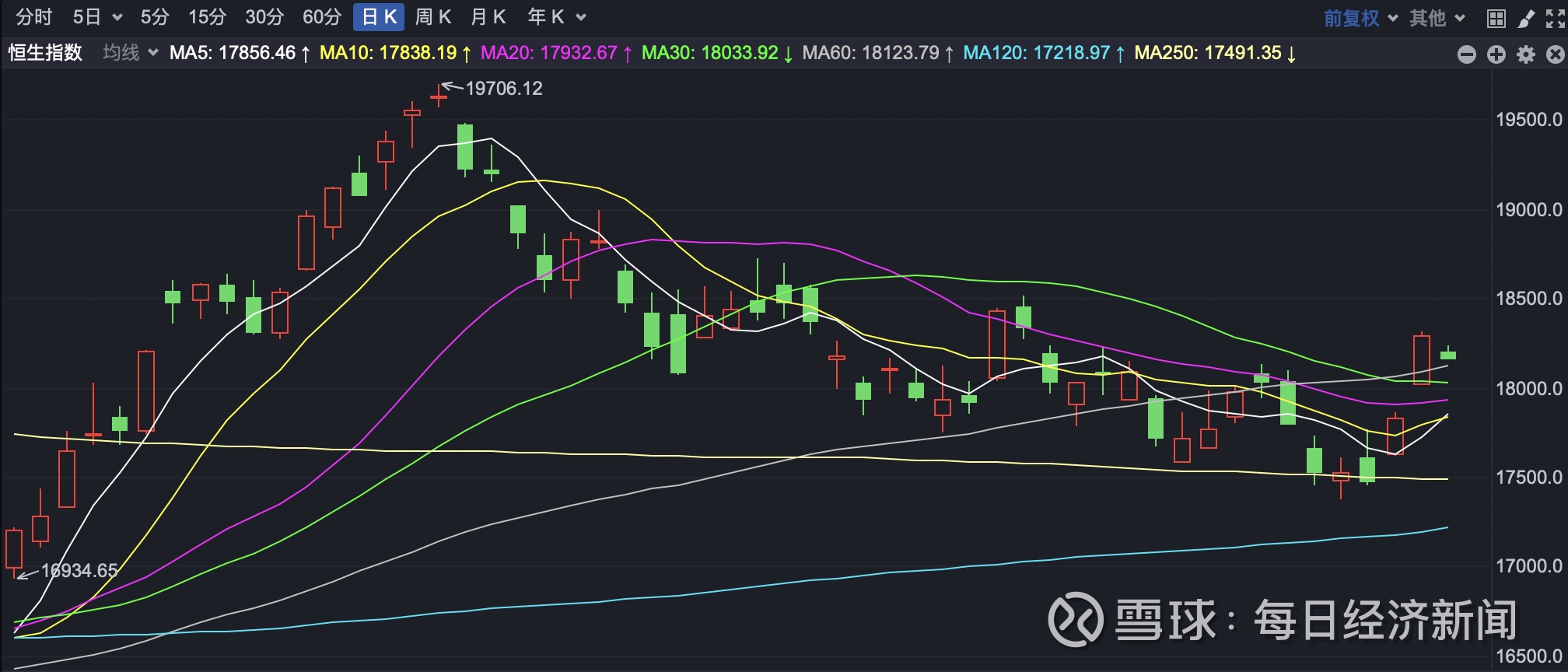Screen dimensions: 1568x672
Task: Click the plus zoom-in icon
Action: (x=1496, y=54)
